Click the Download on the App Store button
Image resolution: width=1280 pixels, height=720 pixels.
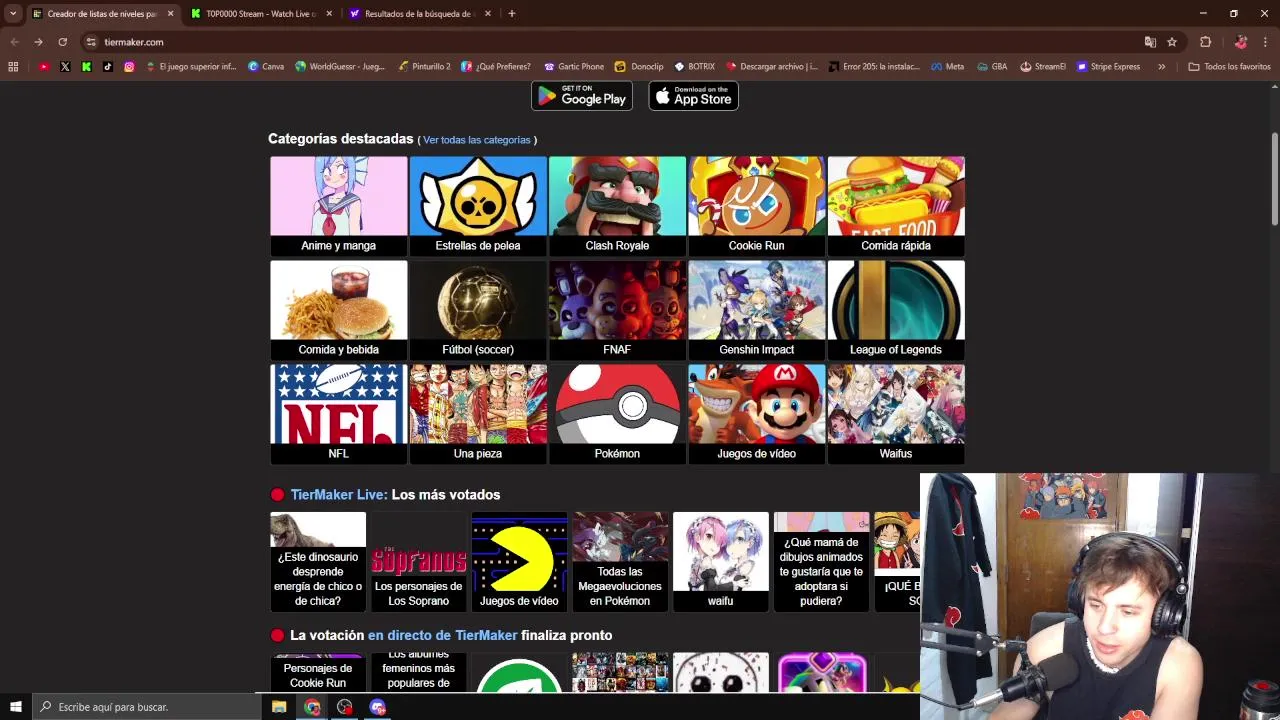694,96
